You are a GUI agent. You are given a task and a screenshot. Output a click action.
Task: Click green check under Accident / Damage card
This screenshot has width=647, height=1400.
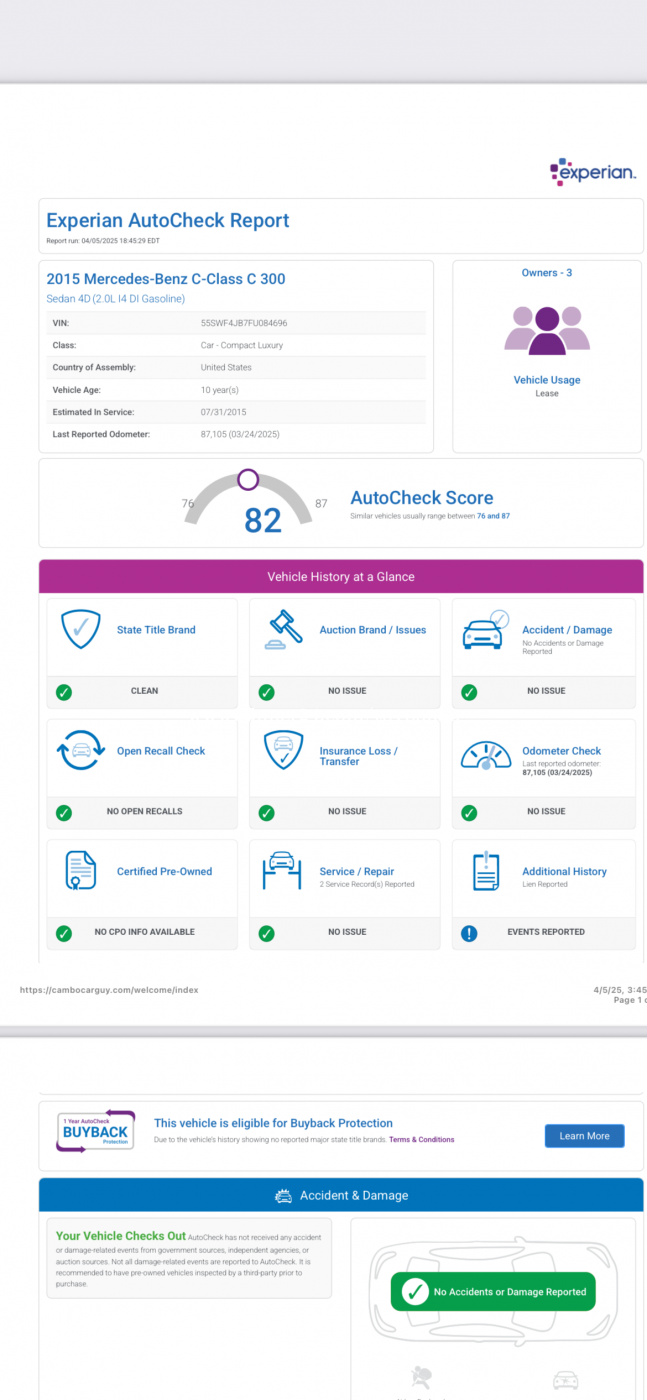469,692
